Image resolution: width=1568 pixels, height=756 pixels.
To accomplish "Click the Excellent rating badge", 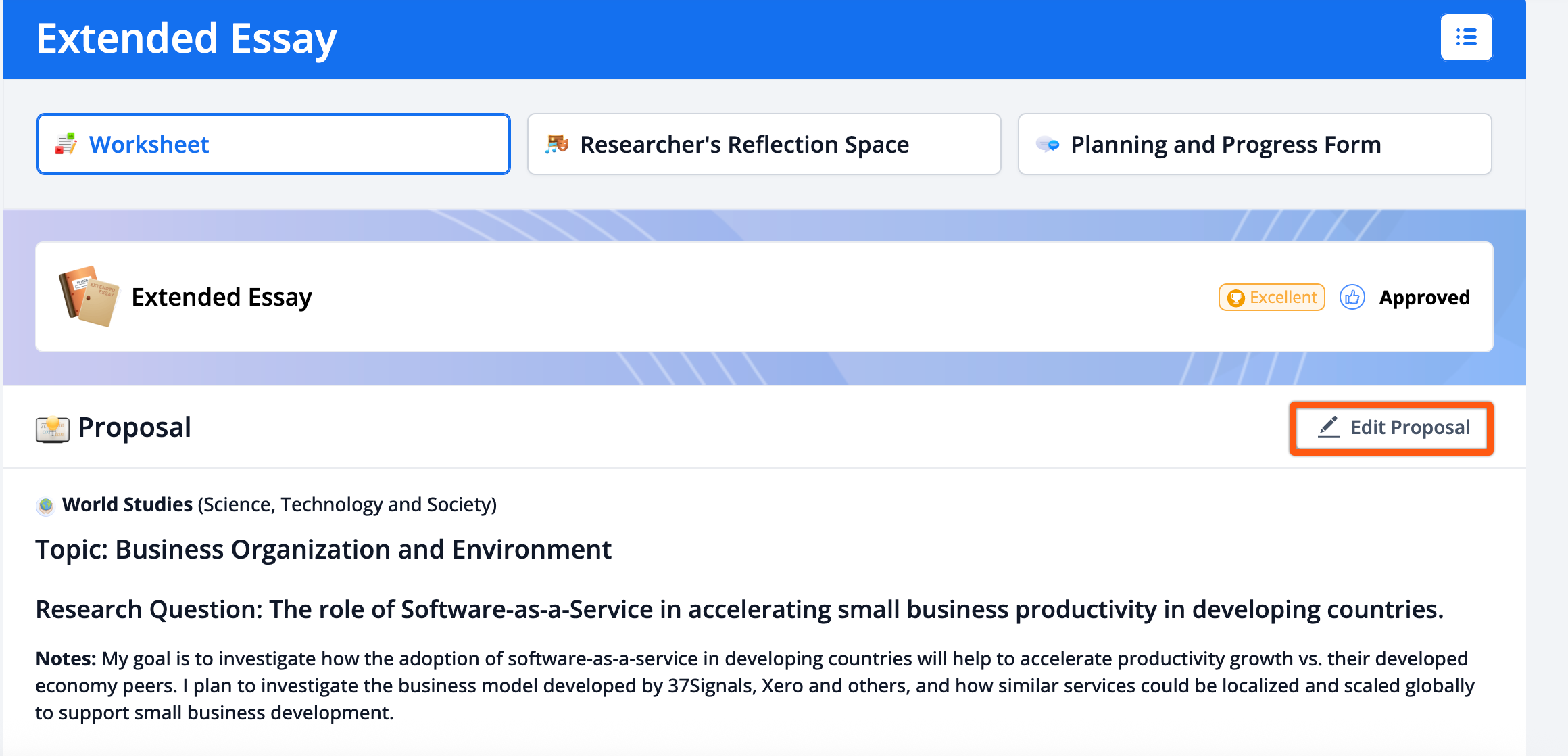I will click(x=1272, y=298).
